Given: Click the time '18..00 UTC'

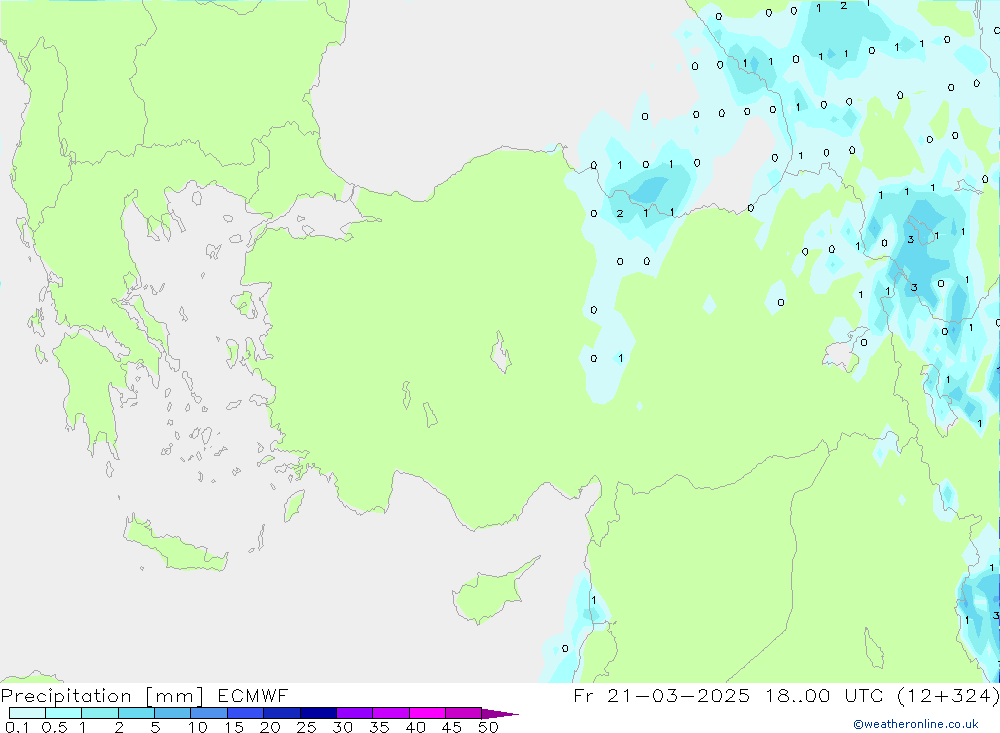Looking at the screenshot, I should coord(827,695).
